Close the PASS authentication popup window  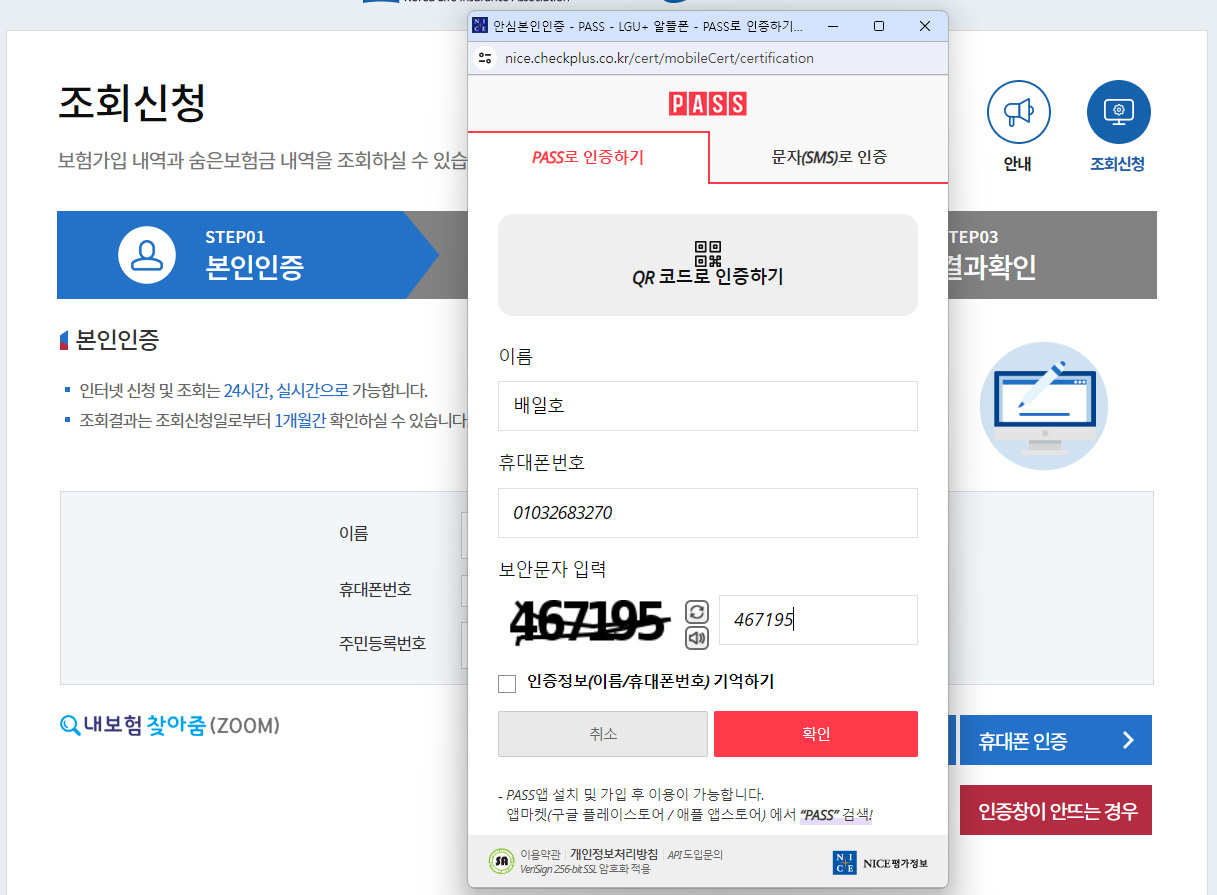tap(925, 26)
